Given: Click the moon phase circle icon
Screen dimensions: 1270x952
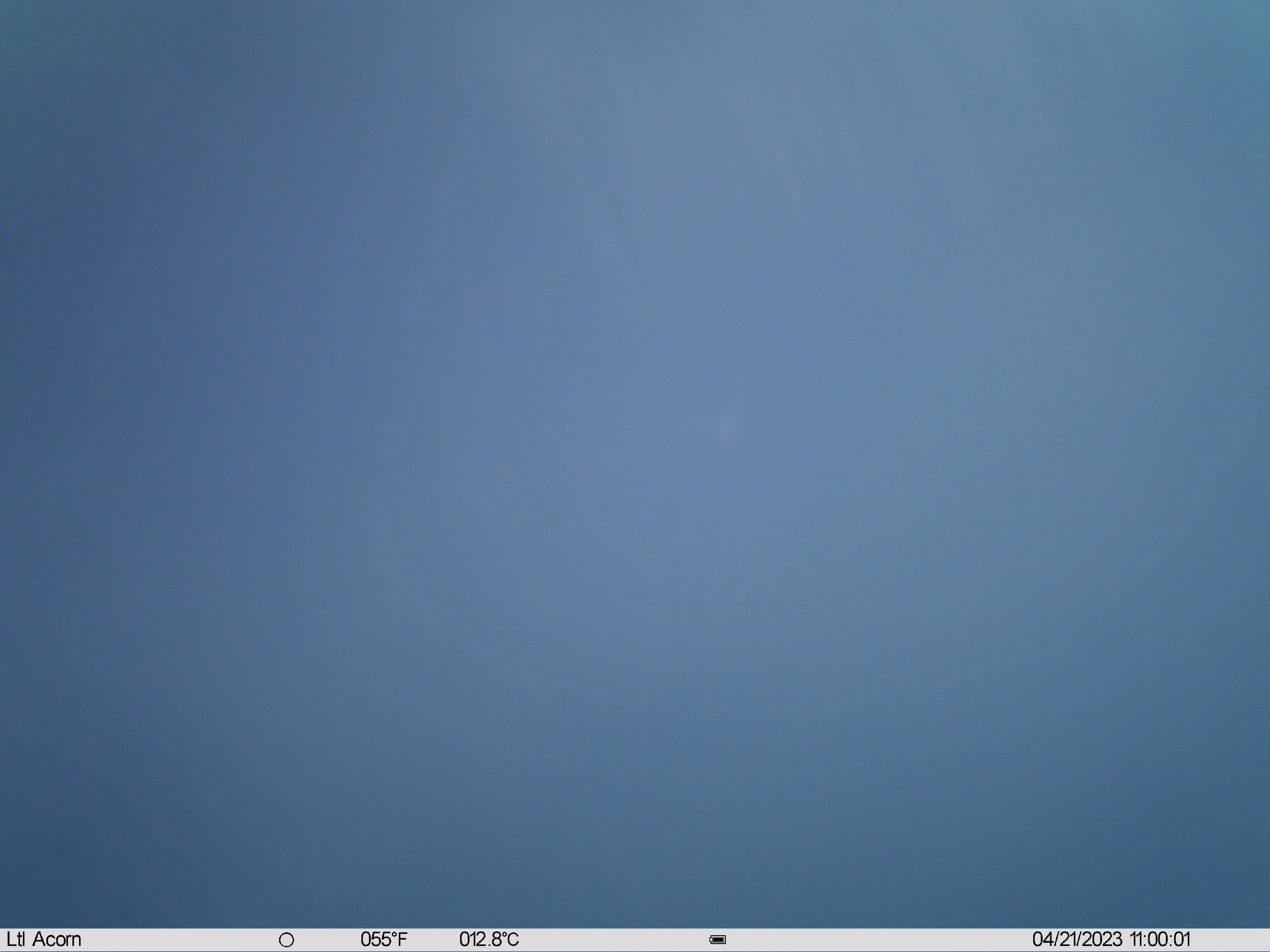Looking at the screenshot, I should (x=286, y=940).
